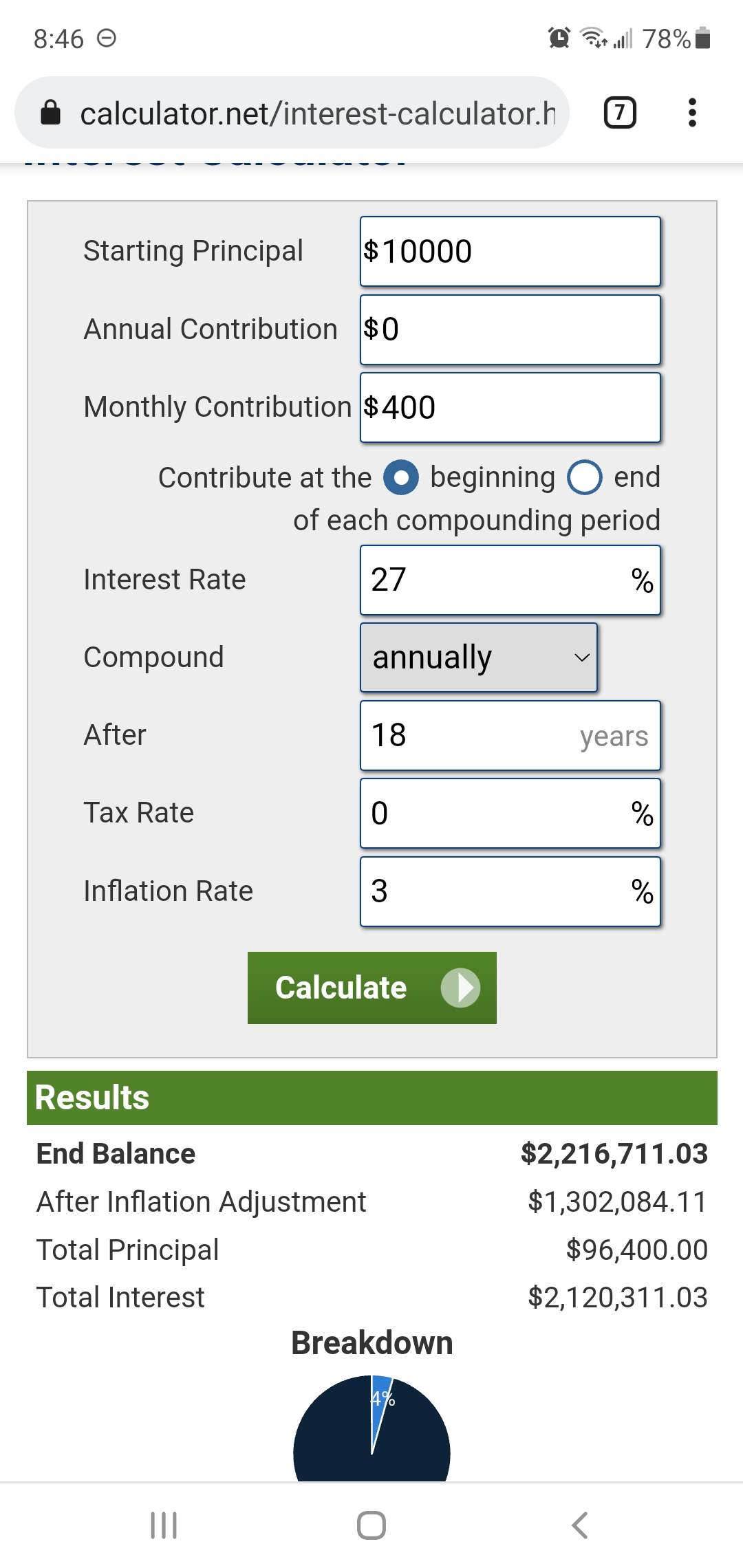Click the Starting Principal input field
The image size is (743, 1568).
coord(510,251)
